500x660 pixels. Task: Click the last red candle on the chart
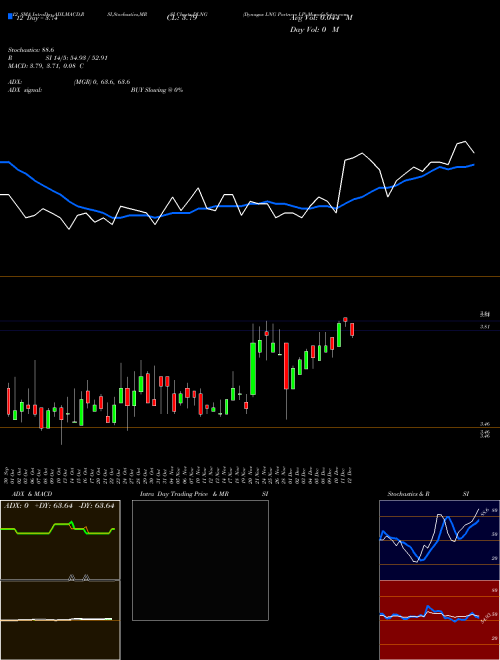(x=352, y=329)
